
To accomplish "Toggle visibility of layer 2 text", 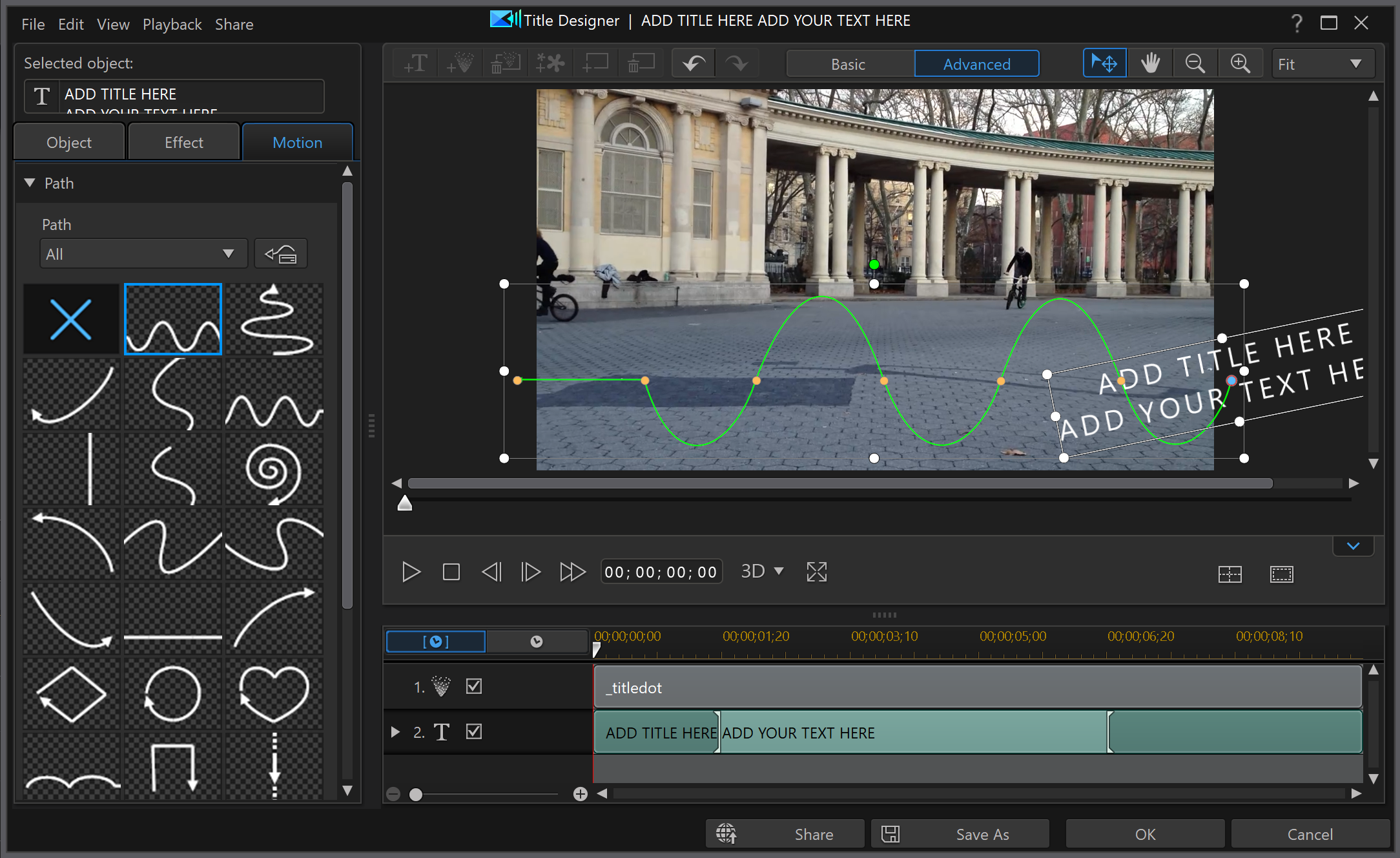I will click(x=473, y=732).
